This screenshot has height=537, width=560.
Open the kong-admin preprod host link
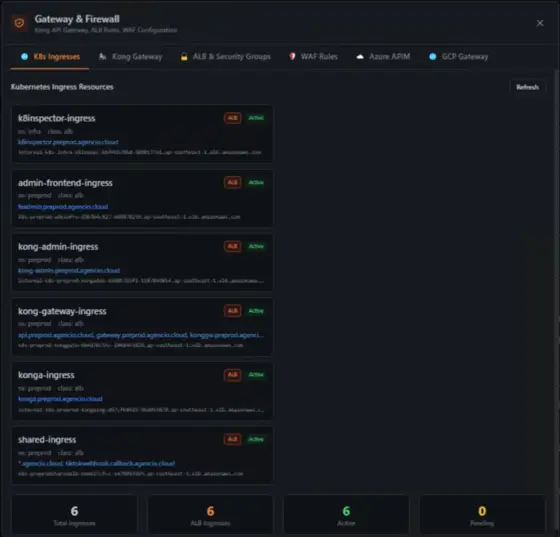pos(69,271)
